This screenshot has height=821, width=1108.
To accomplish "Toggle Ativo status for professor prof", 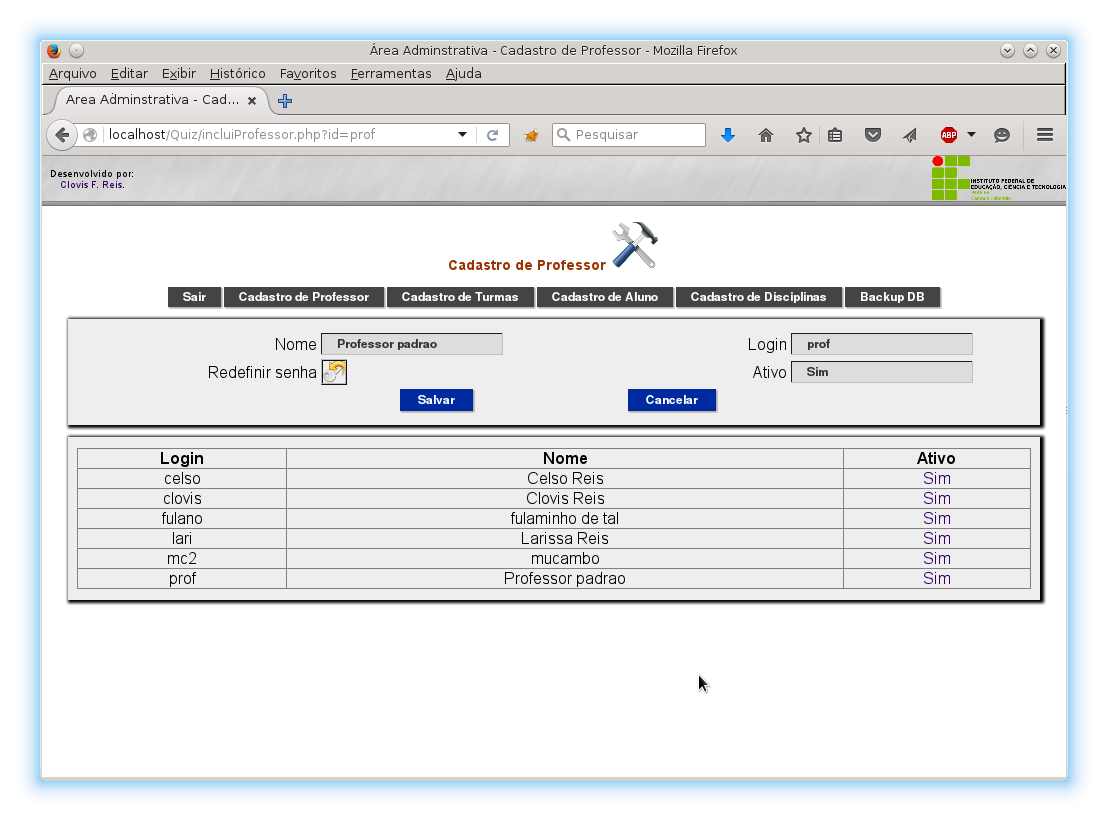I will [x=936, y=578].
